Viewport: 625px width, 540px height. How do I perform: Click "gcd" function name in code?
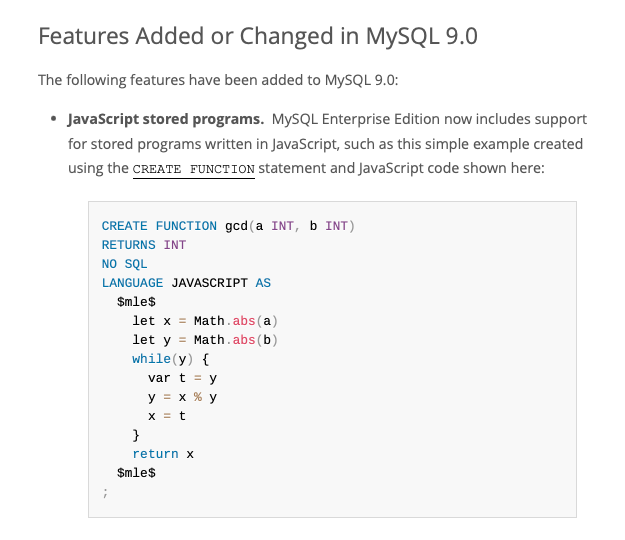pos(235,226)
